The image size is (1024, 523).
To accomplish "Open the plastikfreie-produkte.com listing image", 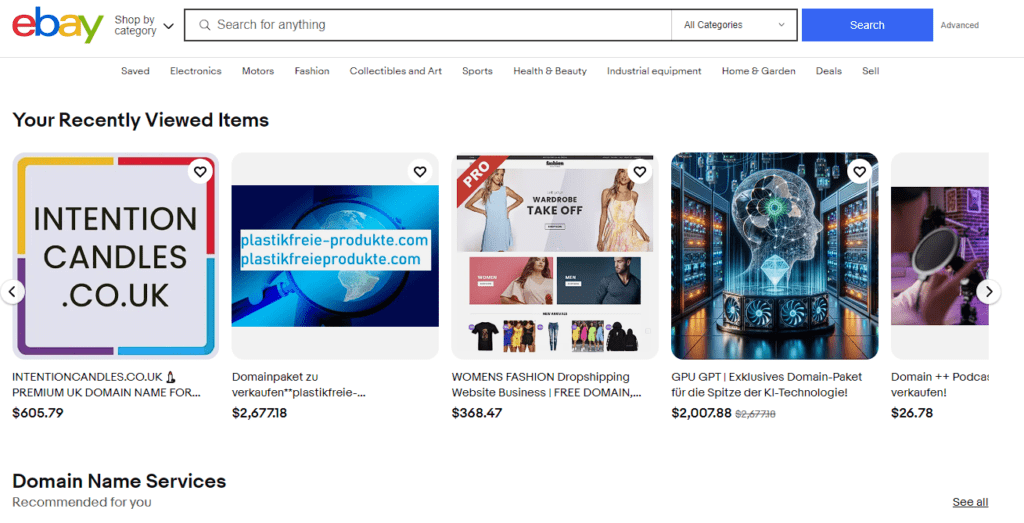I will click(335, 256).
